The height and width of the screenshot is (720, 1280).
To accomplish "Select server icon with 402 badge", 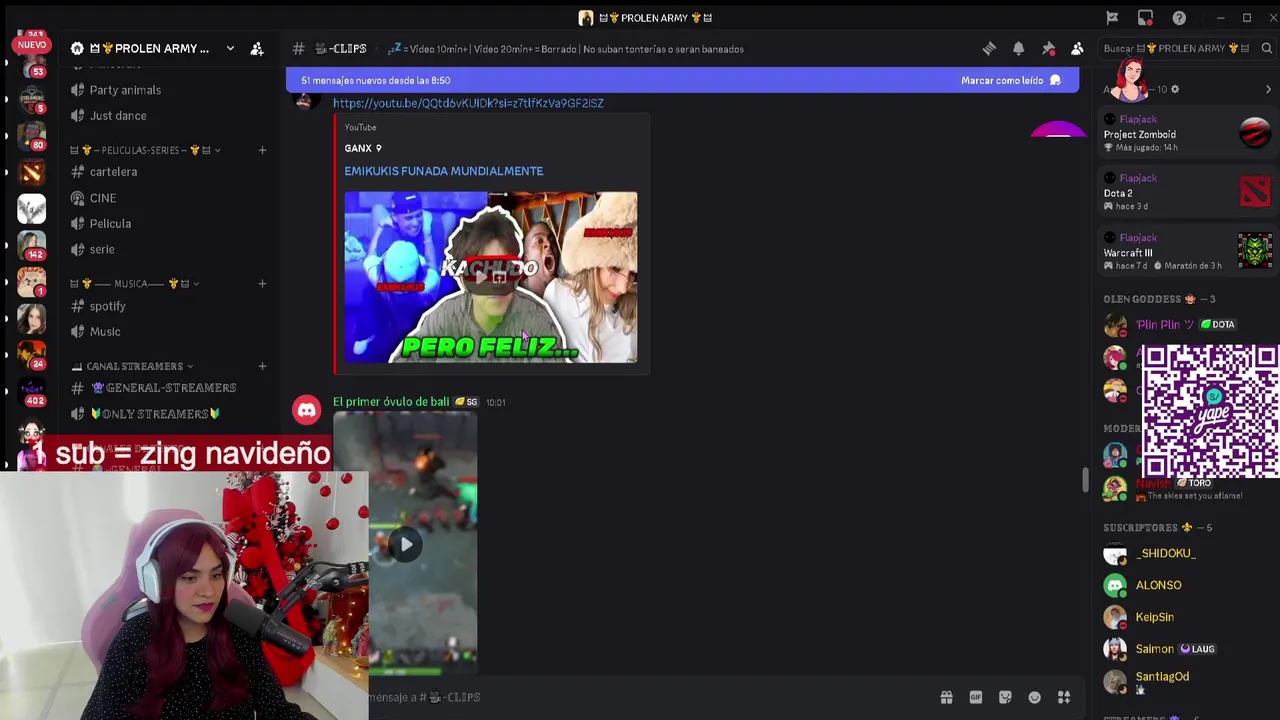I will [31, 391].
